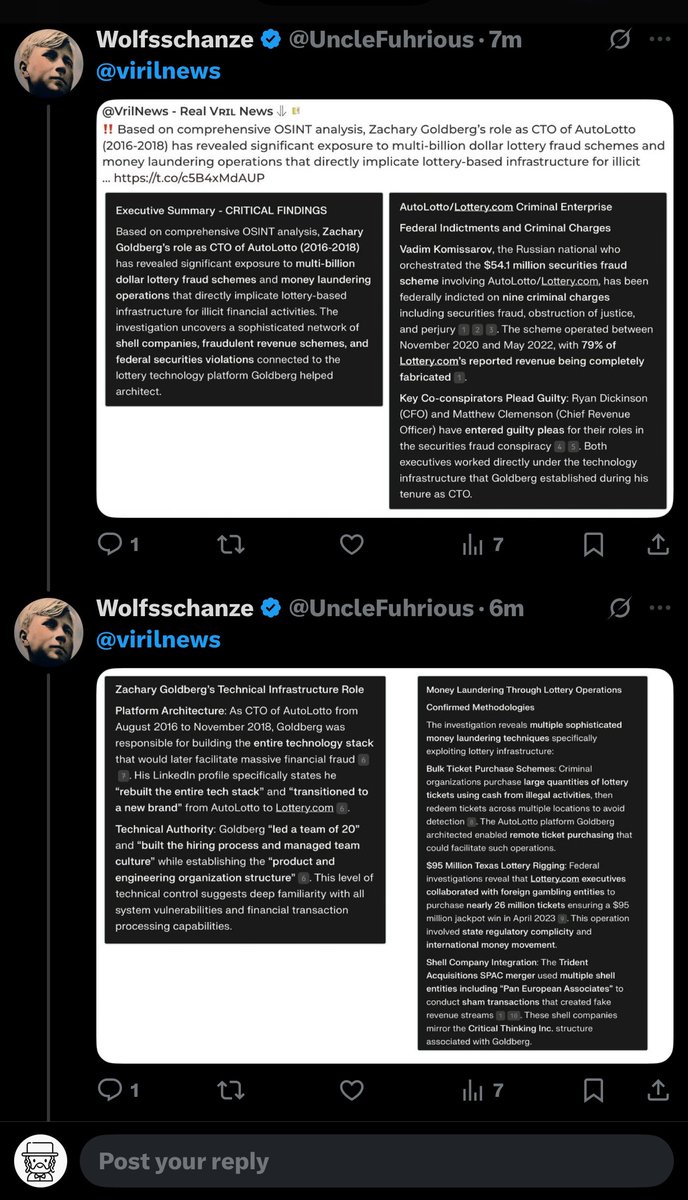Open more options on first post
This screenshot has width=688, height=1200.
coord(660,40)
